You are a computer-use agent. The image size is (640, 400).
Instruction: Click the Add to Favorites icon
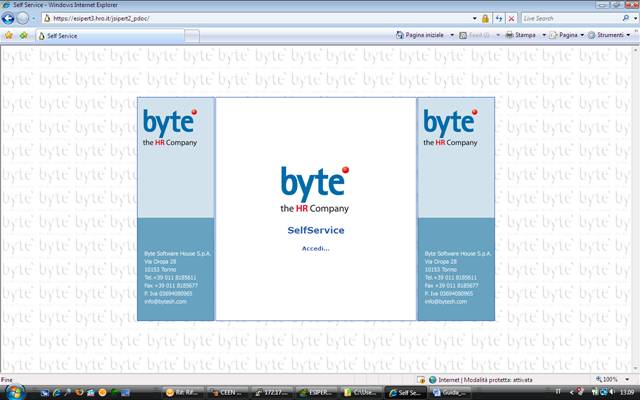pos(23,36)
